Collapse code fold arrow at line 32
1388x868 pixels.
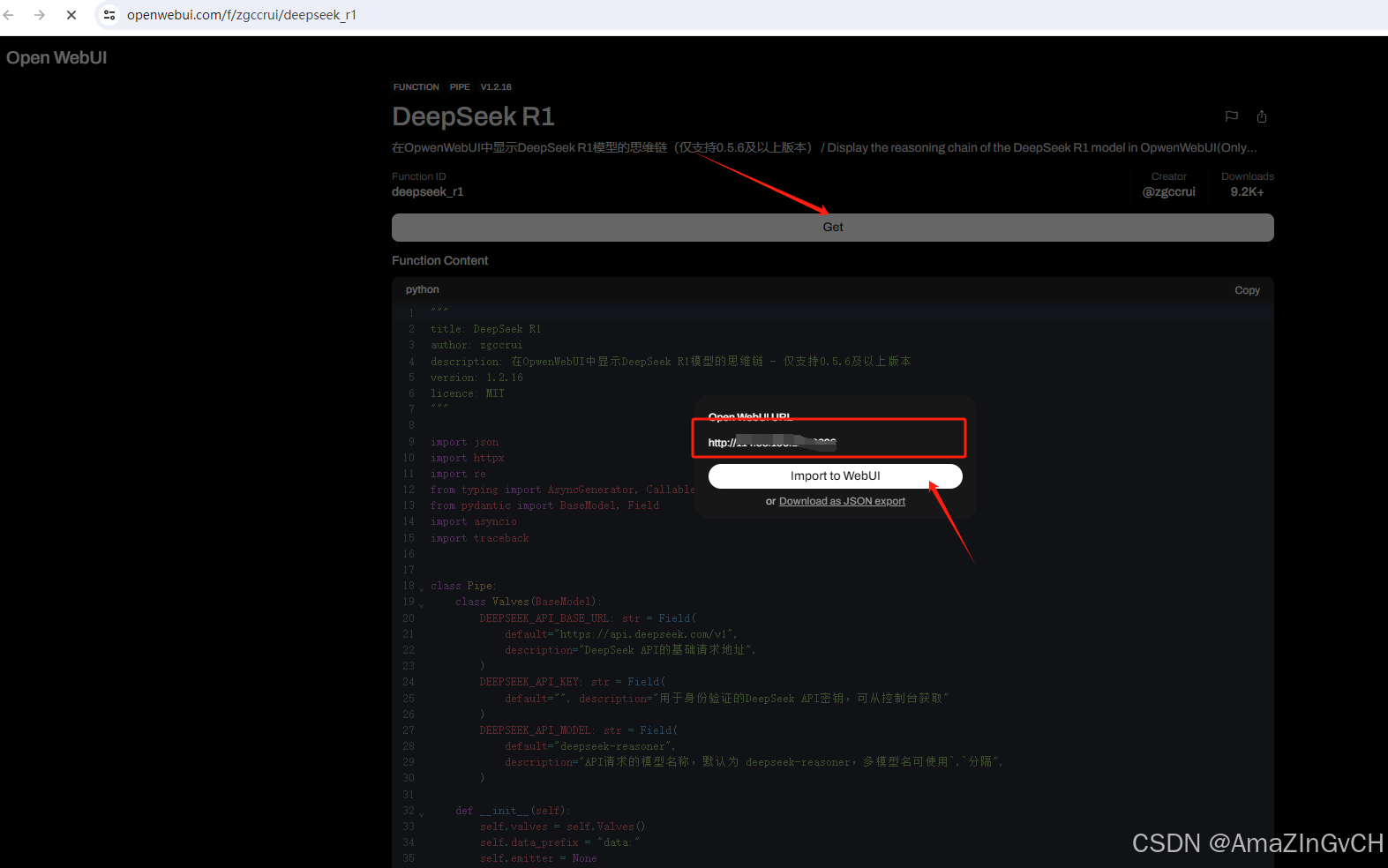(421, 813)
